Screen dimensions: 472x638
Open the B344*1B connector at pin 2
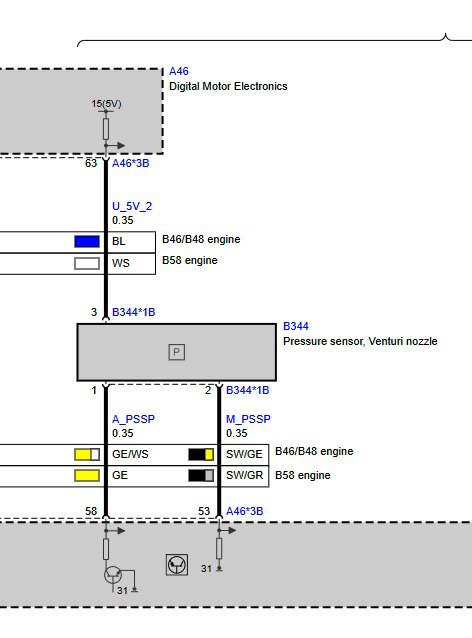tap(247, 390)
